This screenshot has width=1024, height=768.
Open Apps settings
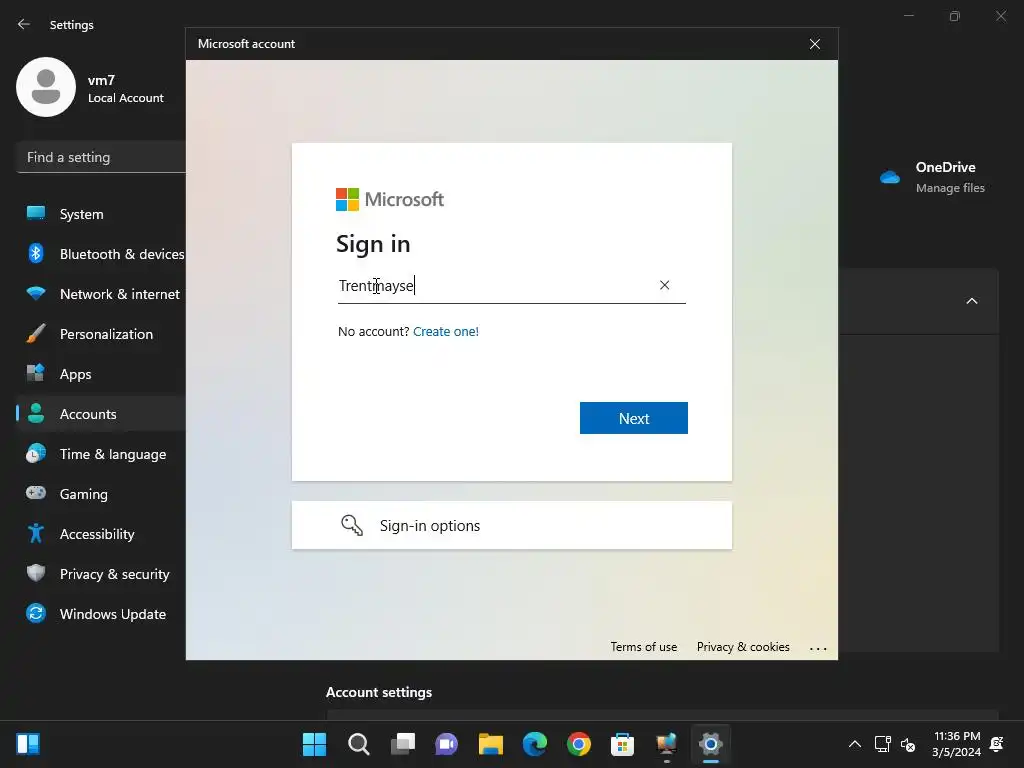click(x=101, y=374)
